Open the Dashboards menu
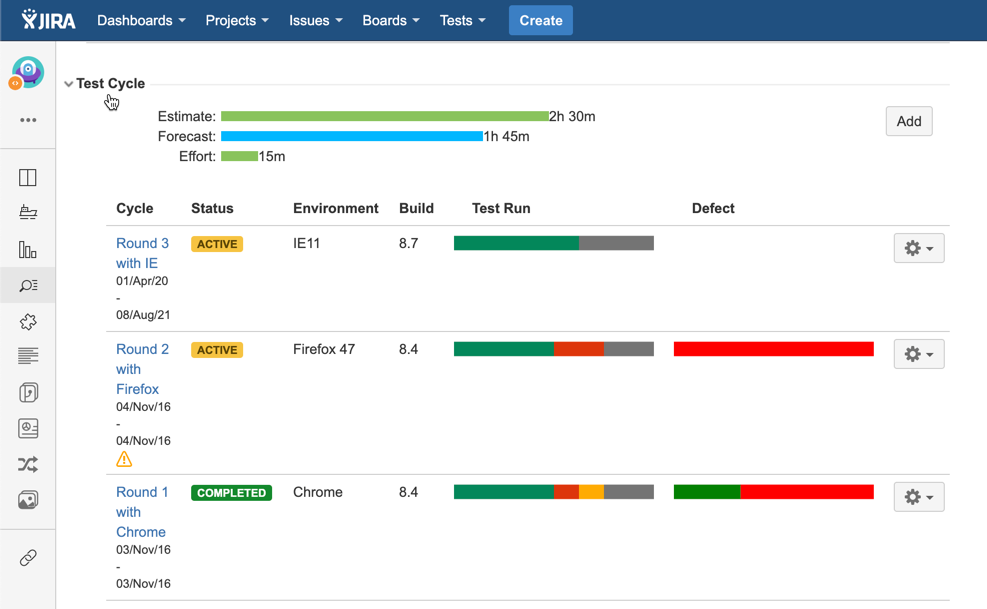 pos(141,20)
